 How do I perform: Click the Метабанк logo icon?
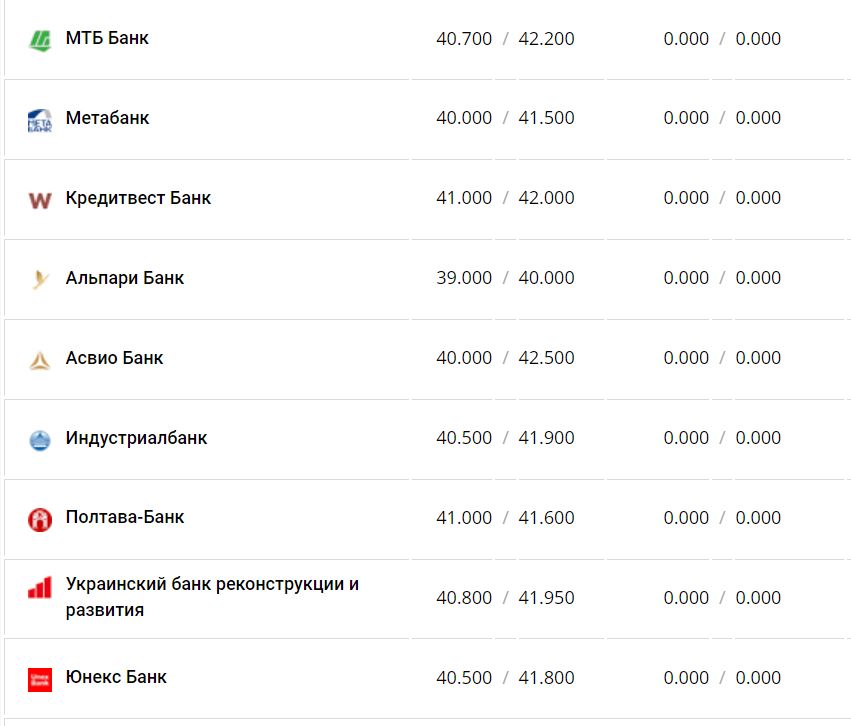click(39, 120)
